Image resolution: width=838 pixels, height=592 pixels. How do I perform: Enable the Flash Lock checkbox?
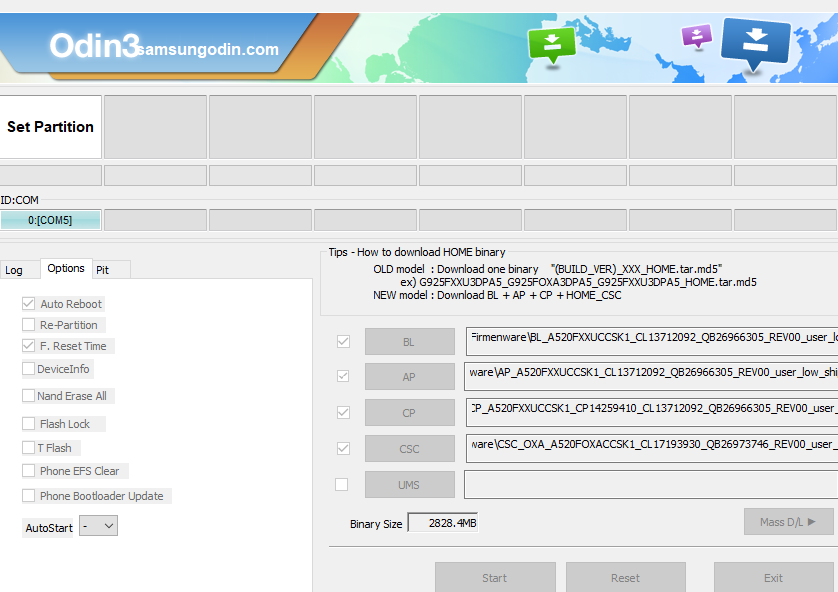28,424
